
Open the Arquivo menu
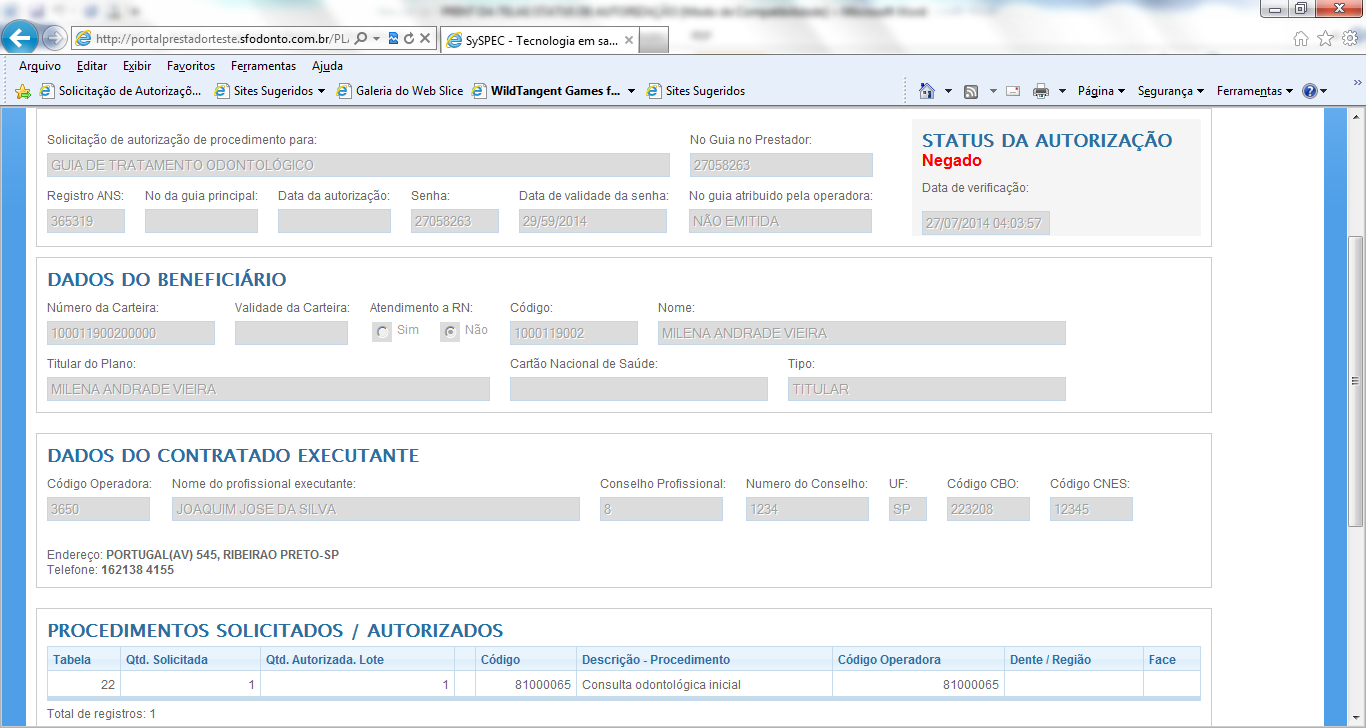(40, 66)
